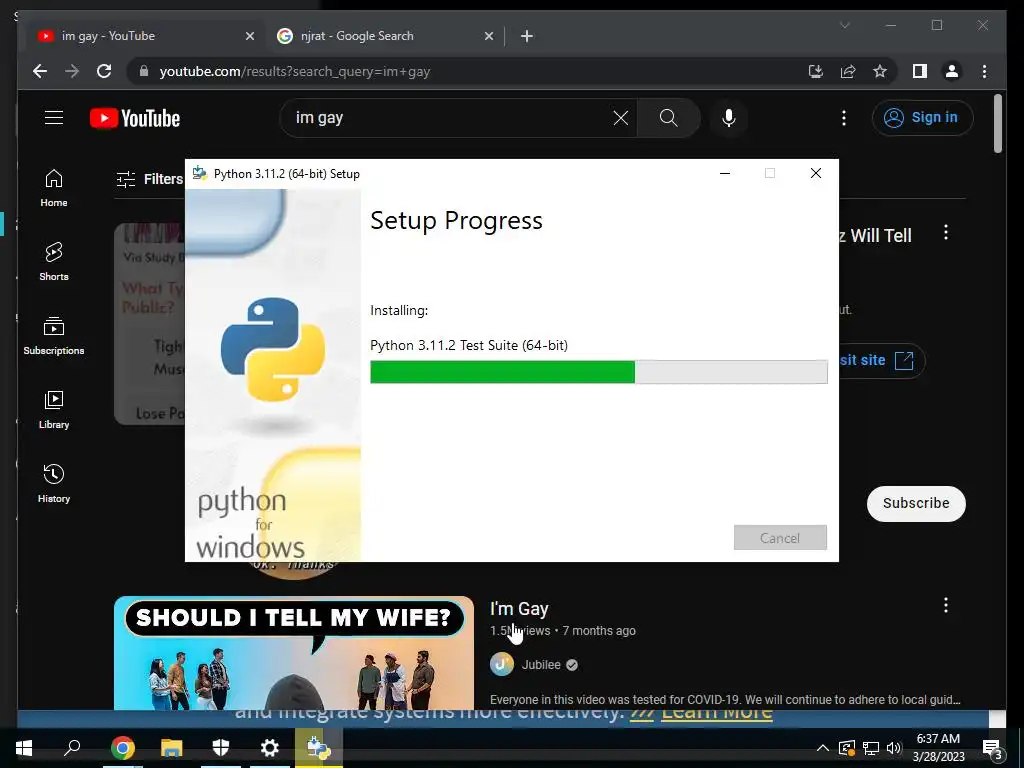Open the Windows Start menu

pos(24,748)
